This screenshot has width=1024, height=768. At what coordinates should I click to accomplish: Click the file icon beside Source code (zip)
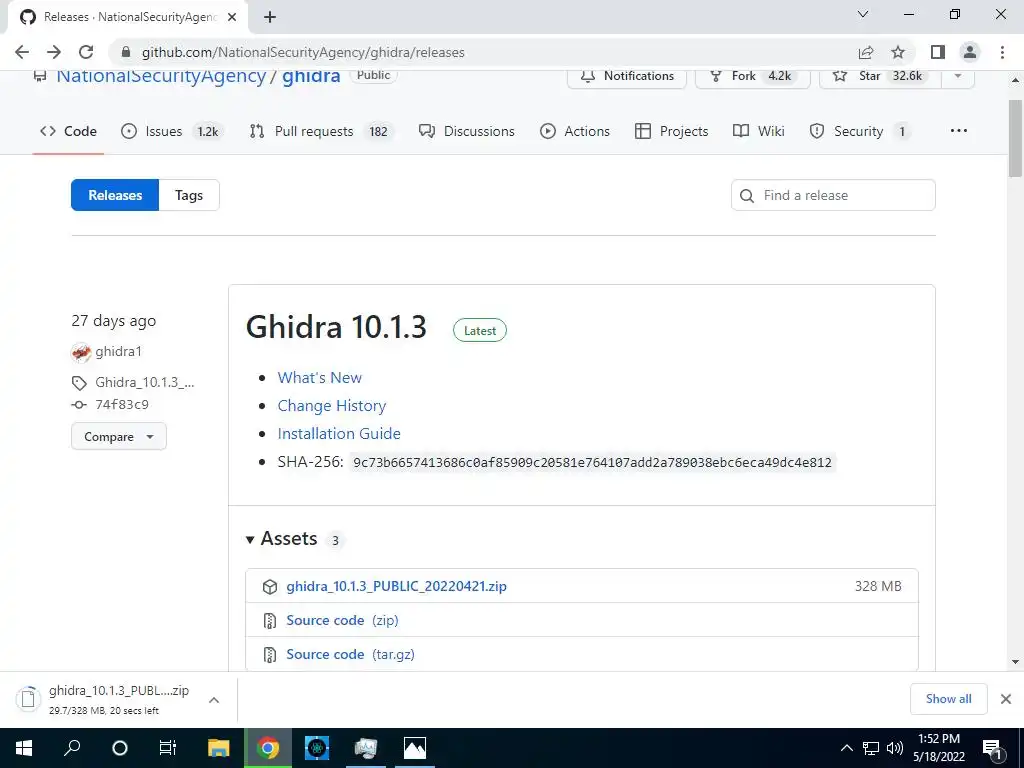tap(270, 620)
